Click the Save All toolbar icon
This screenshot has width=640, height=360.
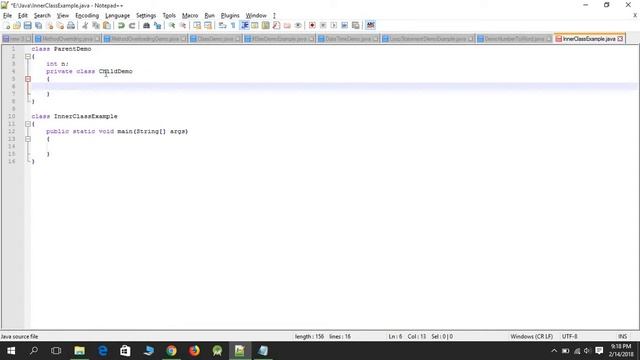(x=38, y=25)
